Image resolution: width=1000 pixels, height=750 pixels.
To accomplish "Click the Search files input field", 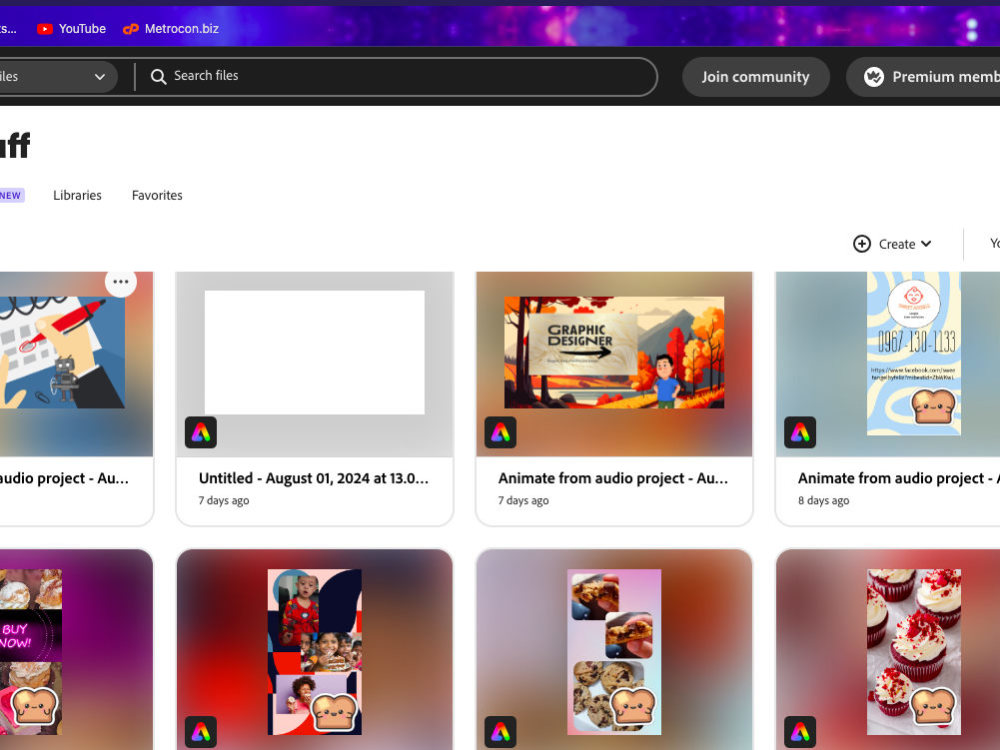I will click(395, 77).
